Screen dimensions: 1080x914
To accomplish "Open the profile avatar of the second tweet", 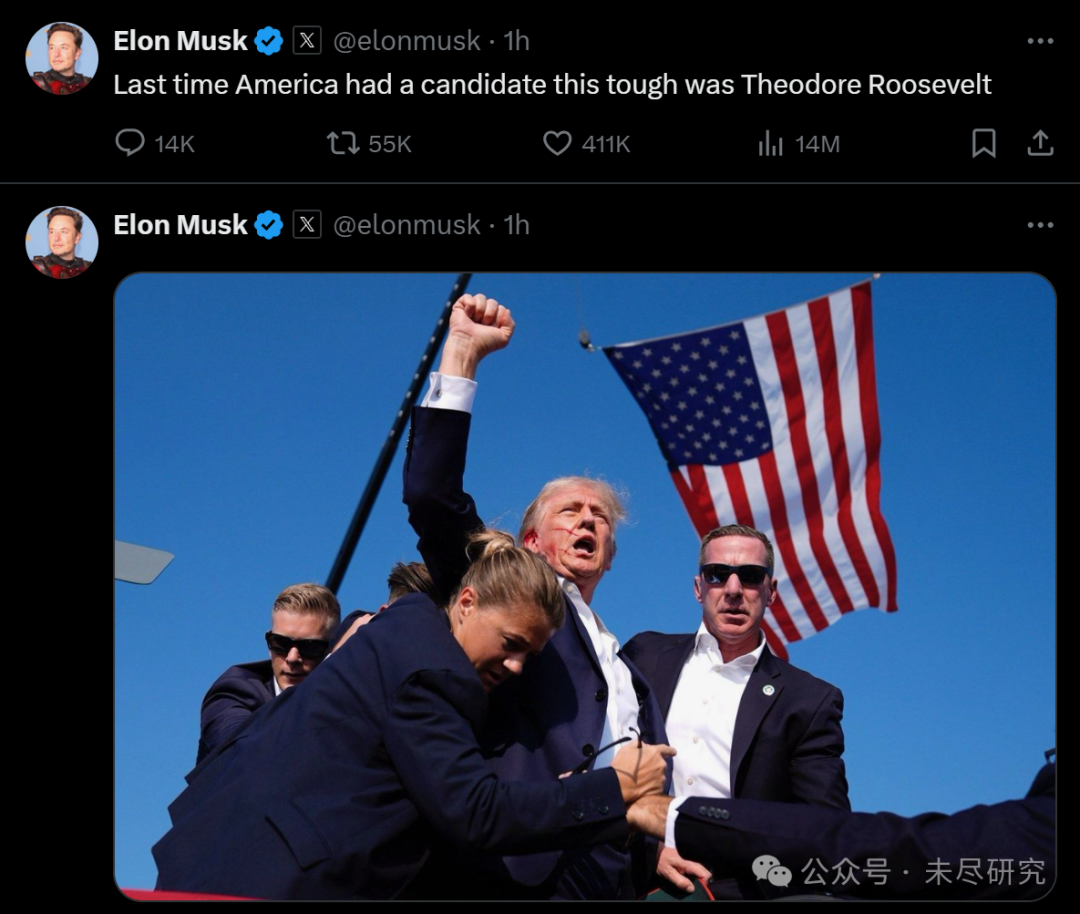I will point(62,242).
